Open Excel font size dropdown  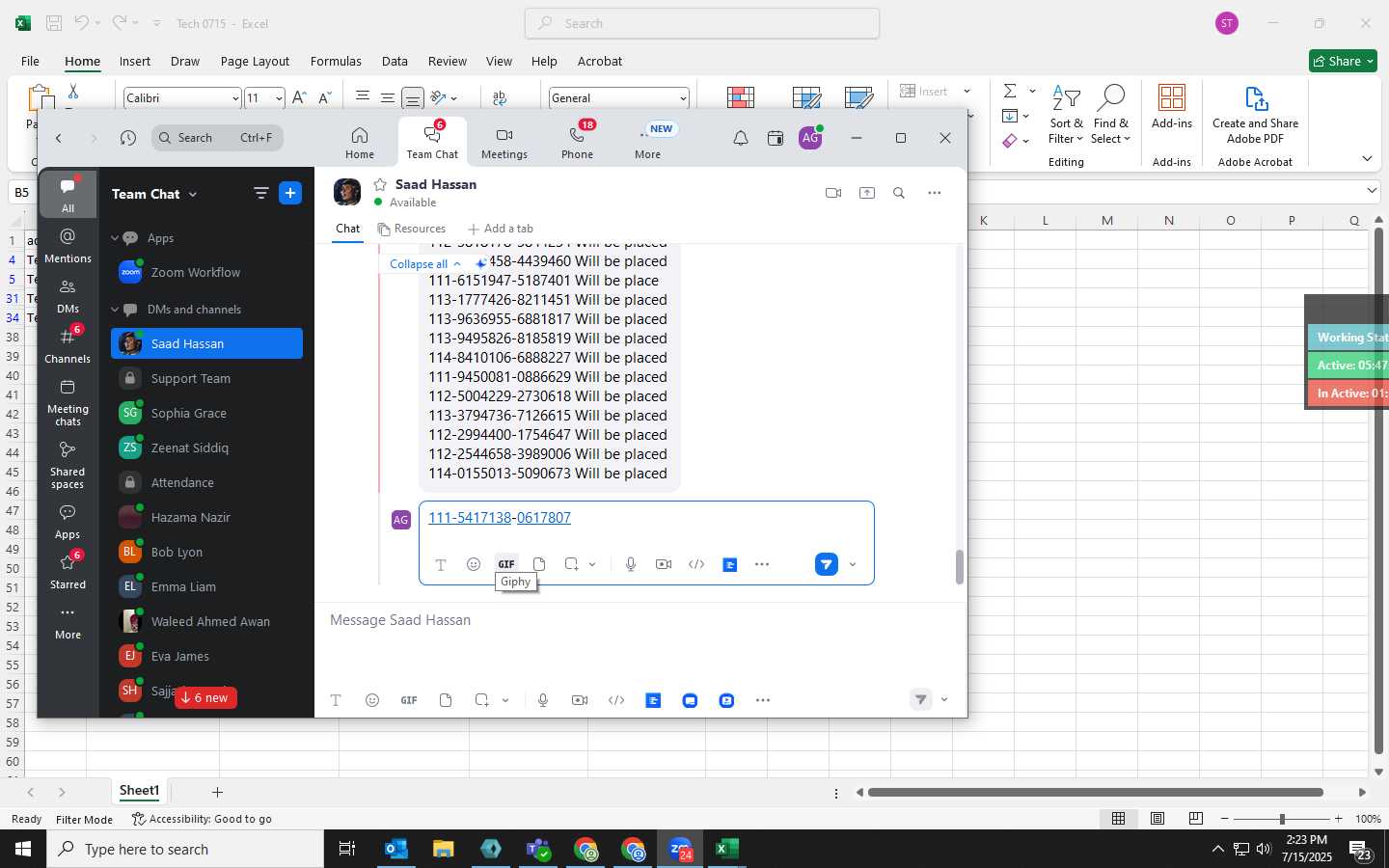[279, 98]
